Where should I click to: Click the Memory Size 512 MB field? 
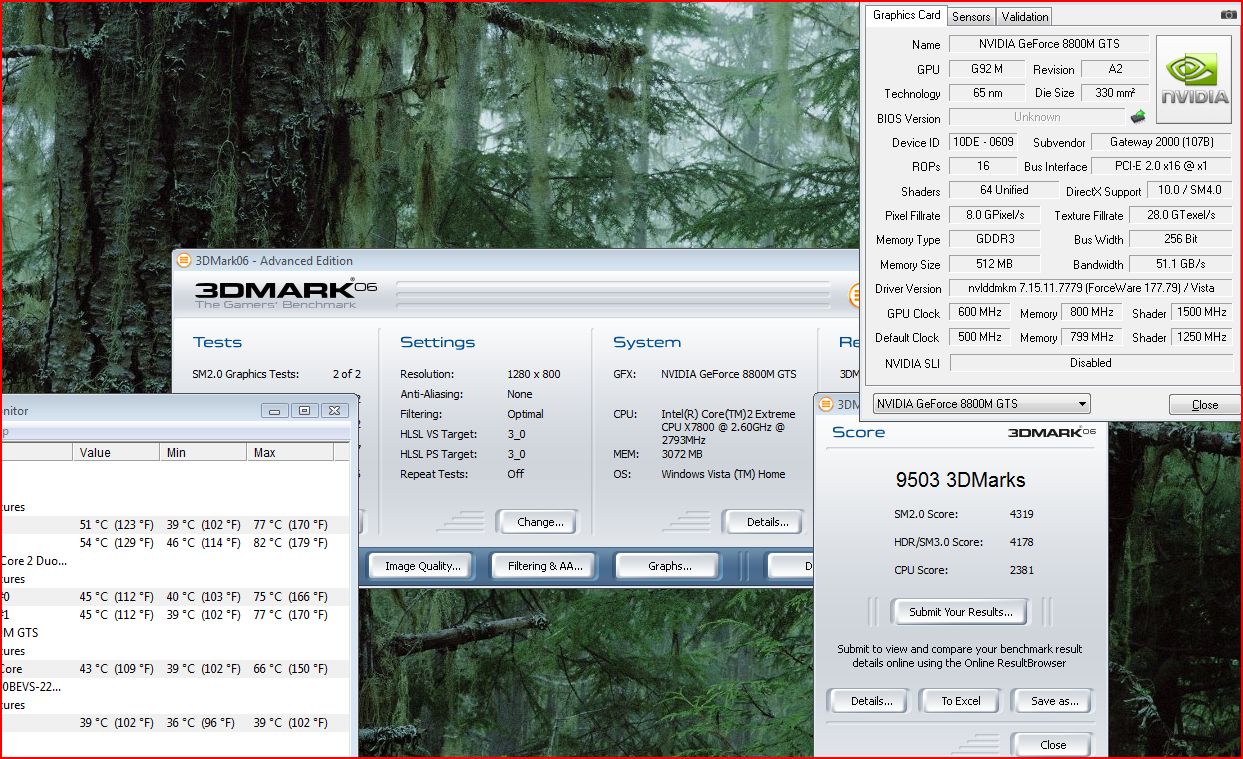point(994,264)
